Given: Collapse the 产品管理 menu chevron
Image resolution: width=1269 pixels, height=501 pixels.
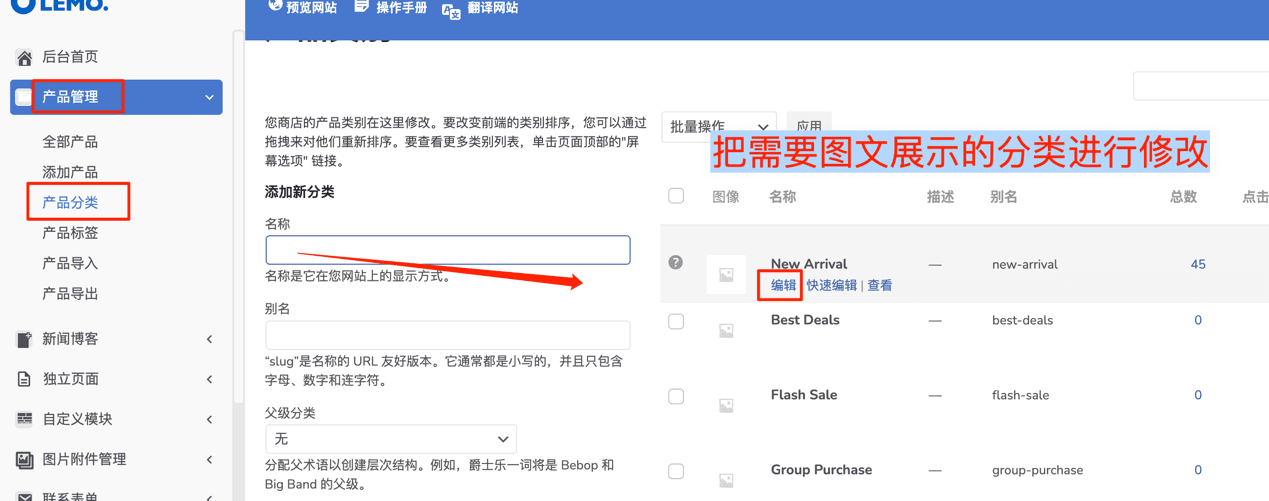Looking at the screenshot, I should tap(209, 97).
